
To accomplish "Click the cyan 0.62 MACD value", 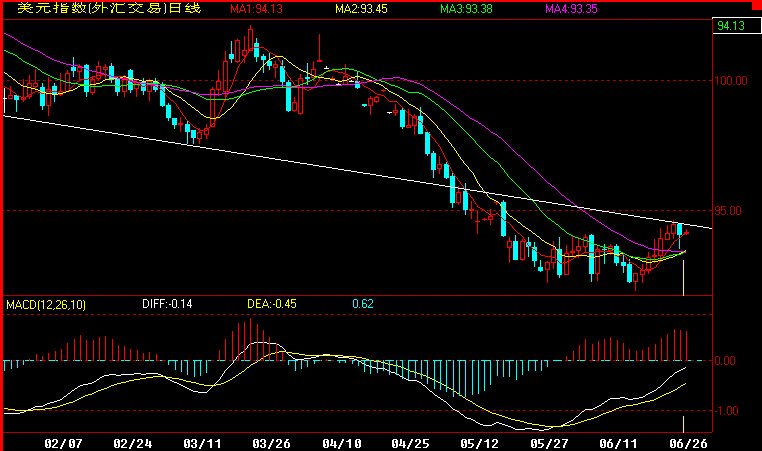I will tap(363, 303).
